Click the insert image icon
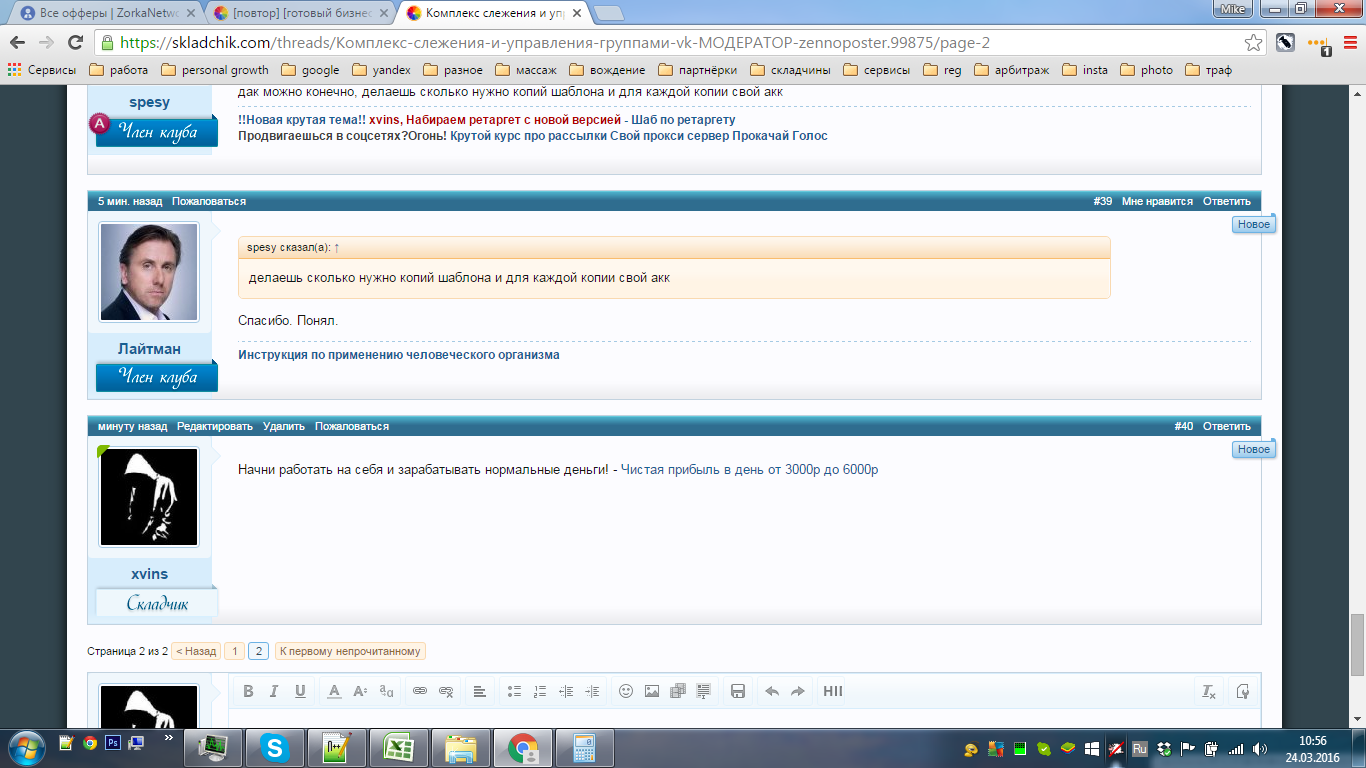Viewport: 1366px width, 768px height. (652, 691)
